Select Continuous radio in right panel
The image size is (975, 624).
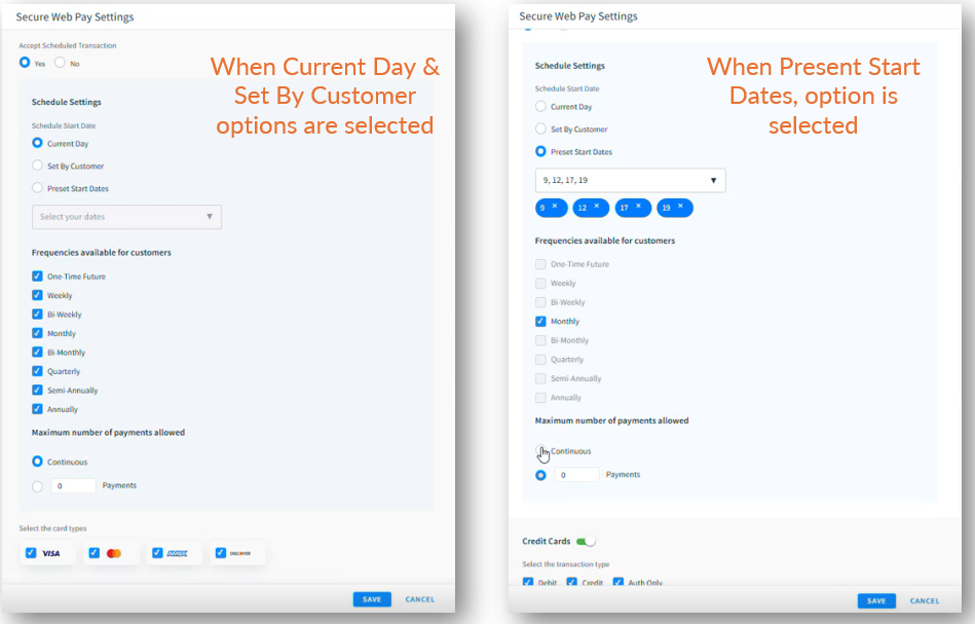point(541,451)
